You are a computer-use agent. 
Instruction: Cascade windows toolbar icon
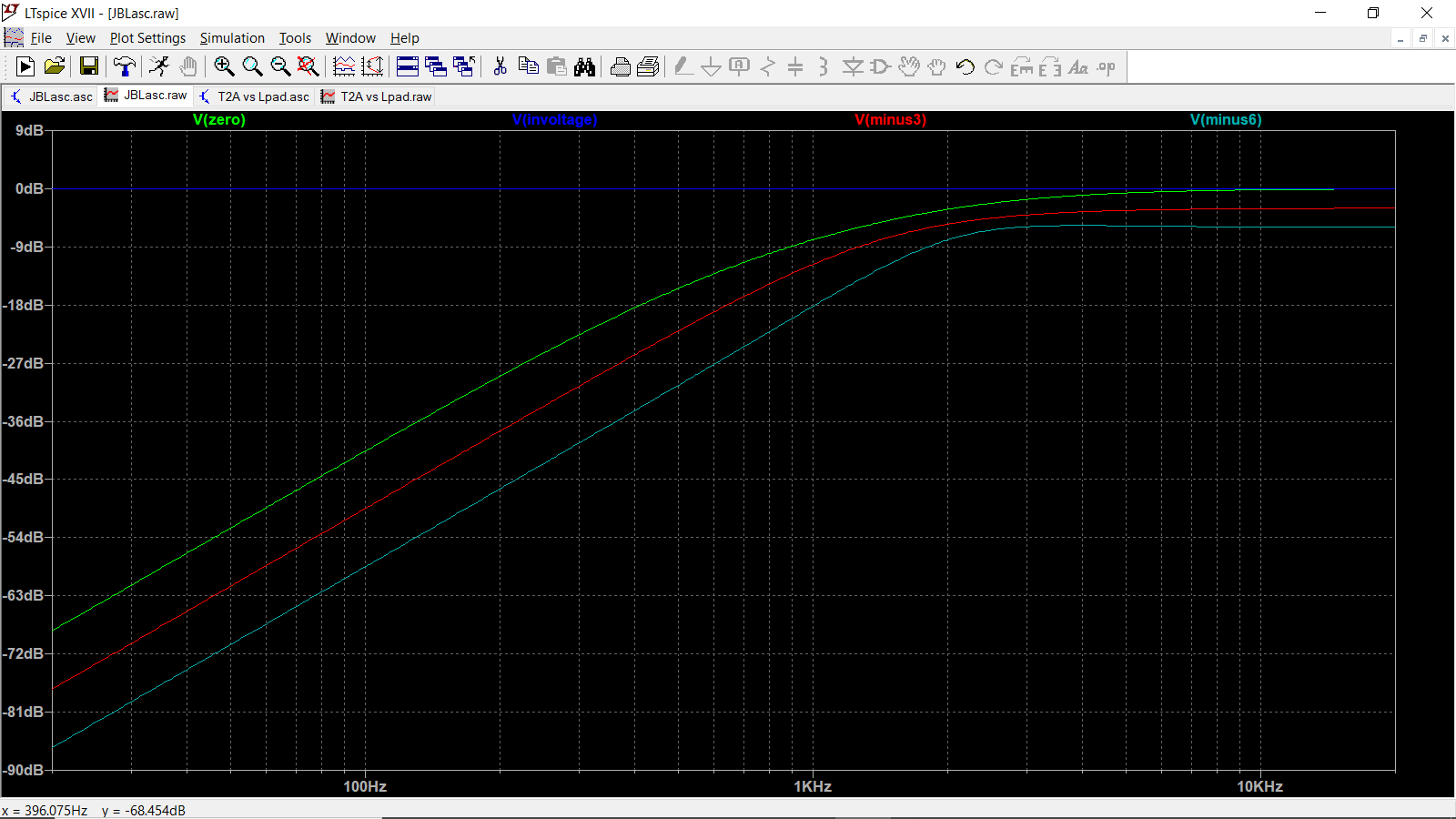point(436,66)
